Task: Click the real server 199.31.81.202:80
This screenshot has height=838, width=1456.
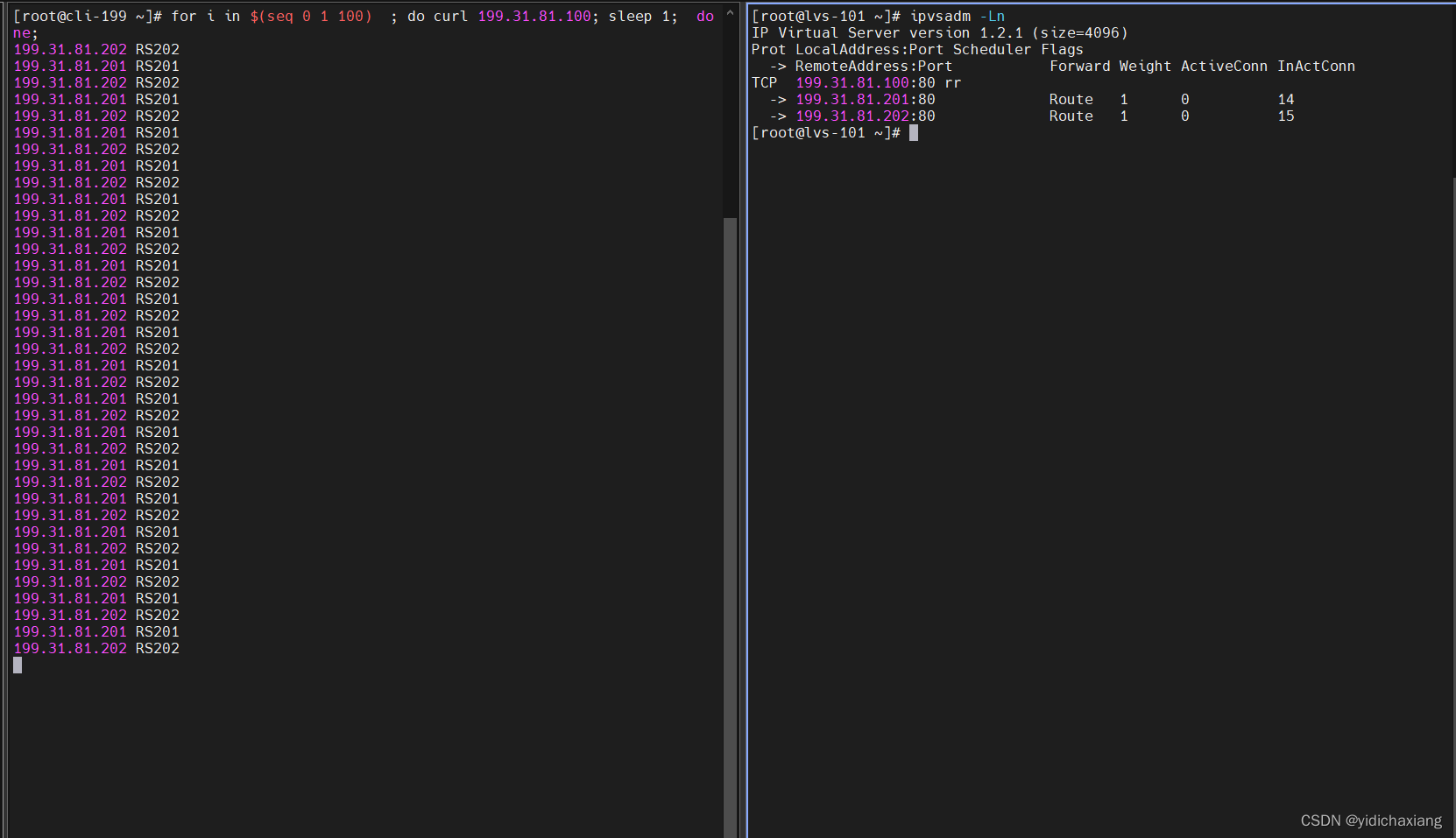Action: point(866,116)
